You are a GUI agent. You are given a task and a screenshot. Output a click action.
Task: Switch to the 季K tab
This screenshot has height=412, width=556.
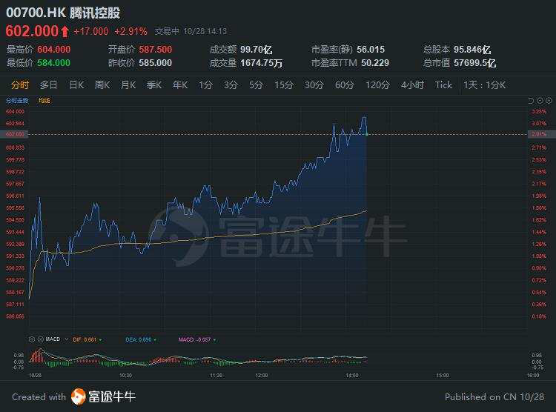154,85
